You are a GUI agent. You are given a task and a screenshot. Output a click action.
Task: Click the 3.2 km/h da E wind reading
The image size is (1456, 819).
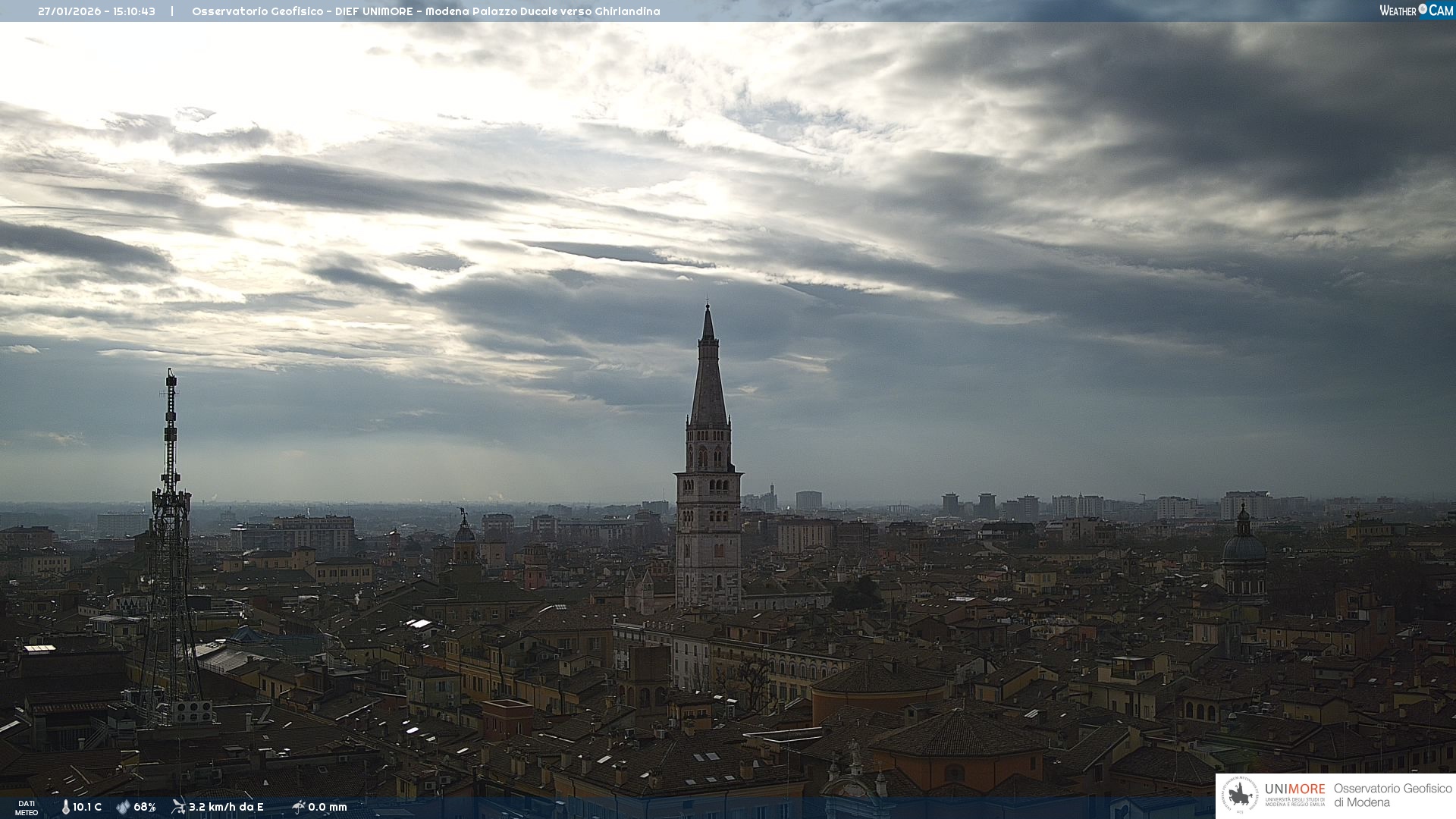pos(226,807)
